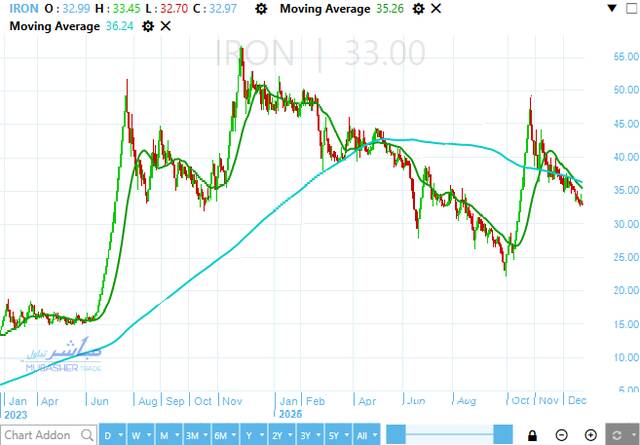
Task: Click the refresh chart icon
Action: tap(620, 435)
